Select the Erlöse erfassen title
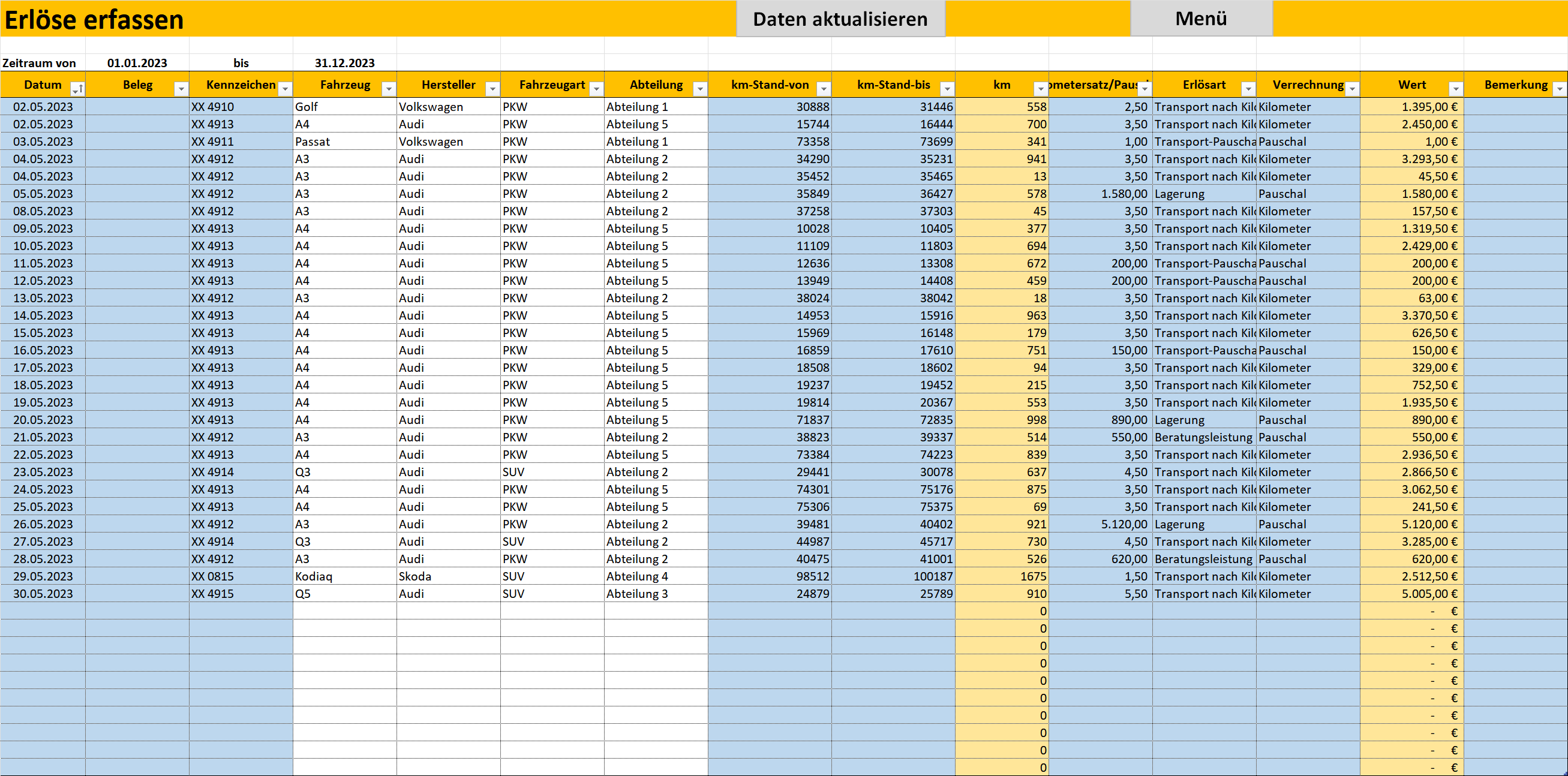Viewport: 1568px width, 776px height. click(94, 19)
